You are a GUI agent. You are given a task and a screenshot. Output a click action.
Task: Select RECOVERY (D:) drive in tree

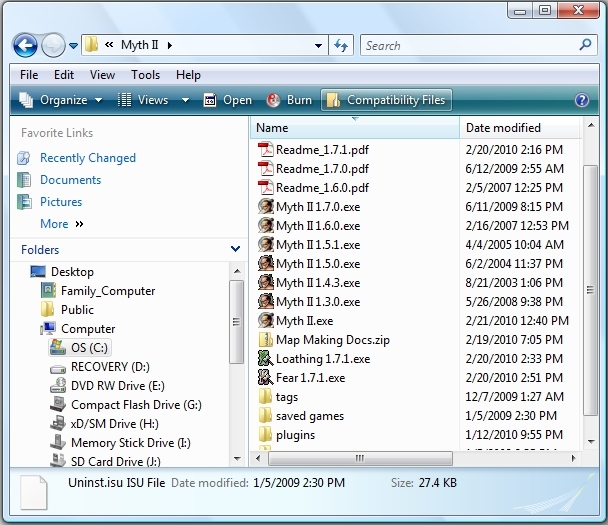pyautogui.click(x=110, y=367)
